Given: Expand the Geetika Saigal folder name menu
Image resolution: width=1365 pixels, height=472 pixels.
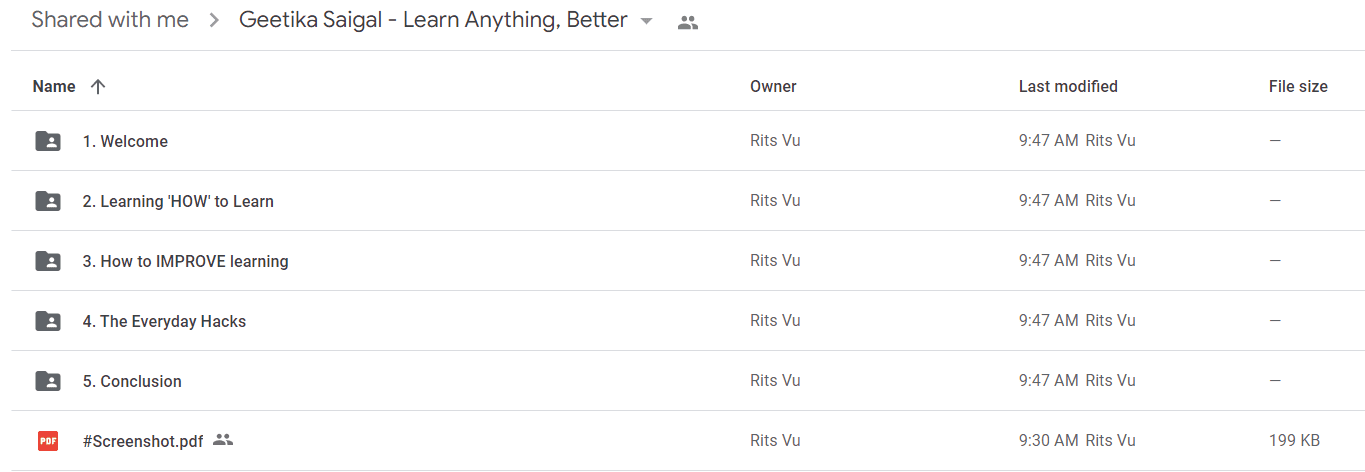Looking at the screenshot, I should pyautogui.click(x=433, y=20).
